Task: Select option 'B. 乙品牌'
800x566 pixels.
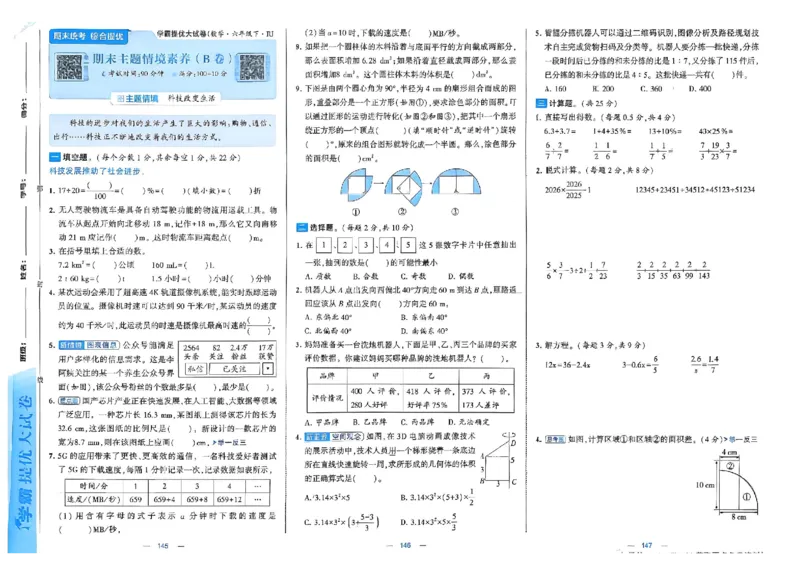Action: coord(369,422)
